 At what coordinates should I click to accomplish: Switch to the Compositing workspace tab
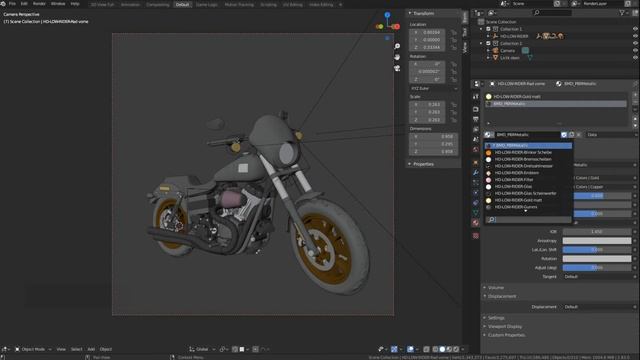tap(158, 4)
